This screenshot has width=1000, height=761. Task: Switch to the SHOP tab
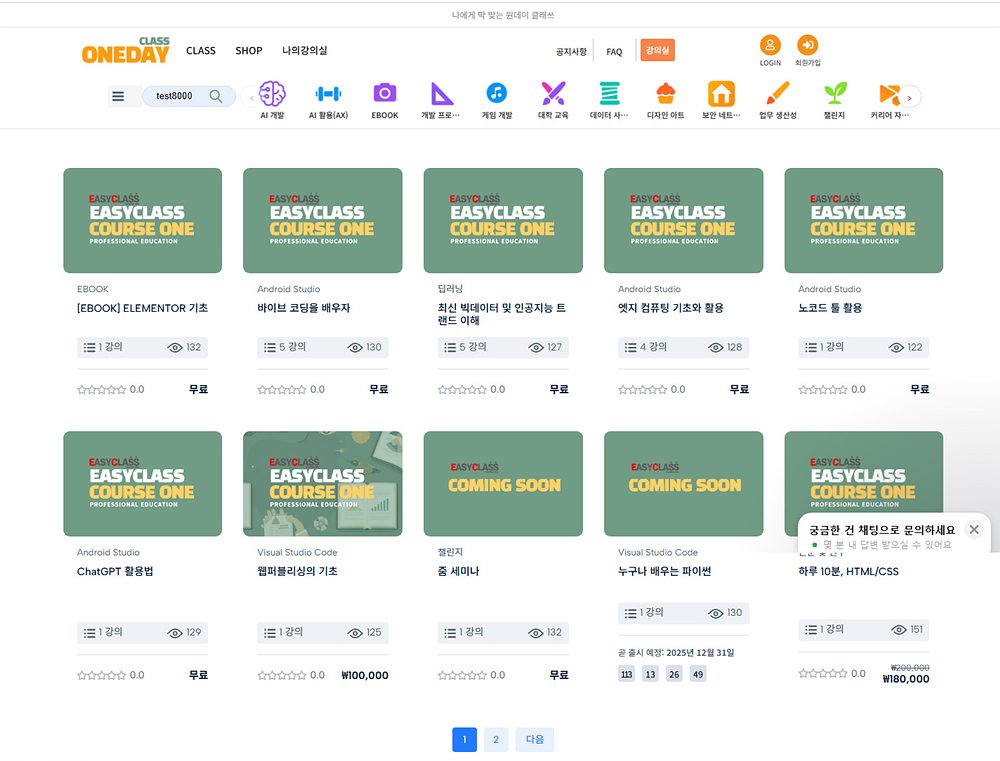tap(248, 50)
